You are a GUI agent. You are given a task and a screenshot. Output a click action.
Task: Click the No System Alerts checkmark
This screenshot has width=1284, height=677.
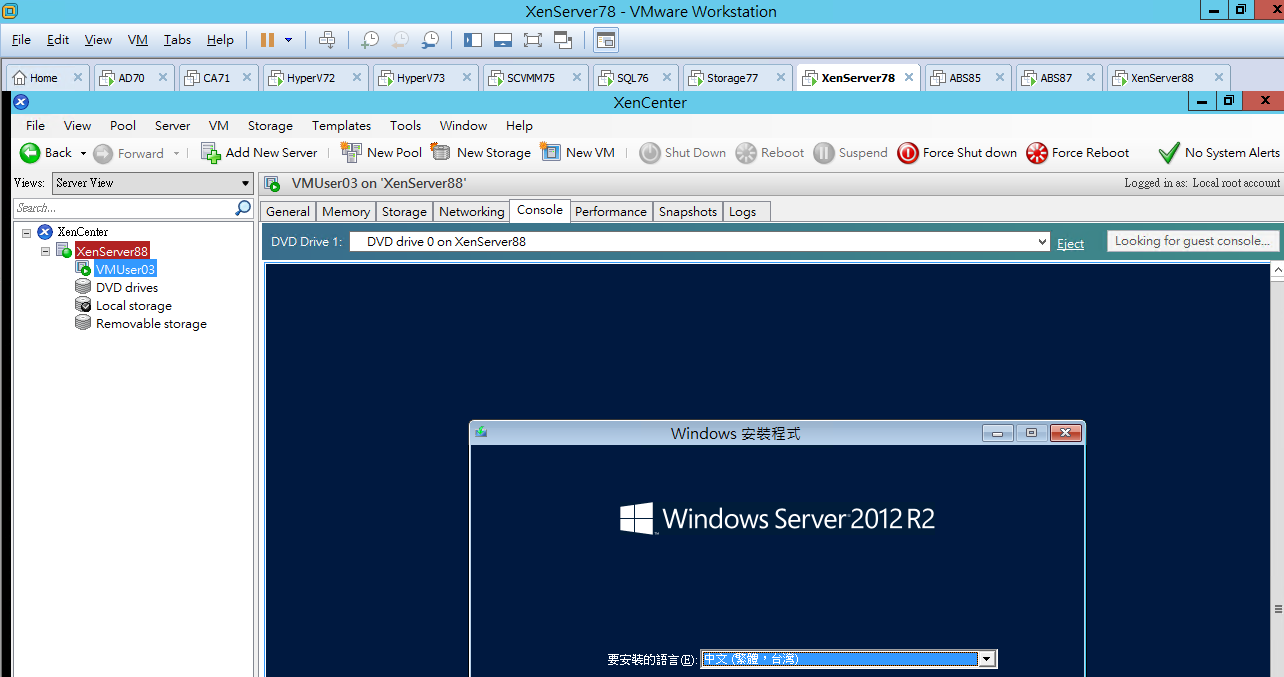coord(1168,153)
